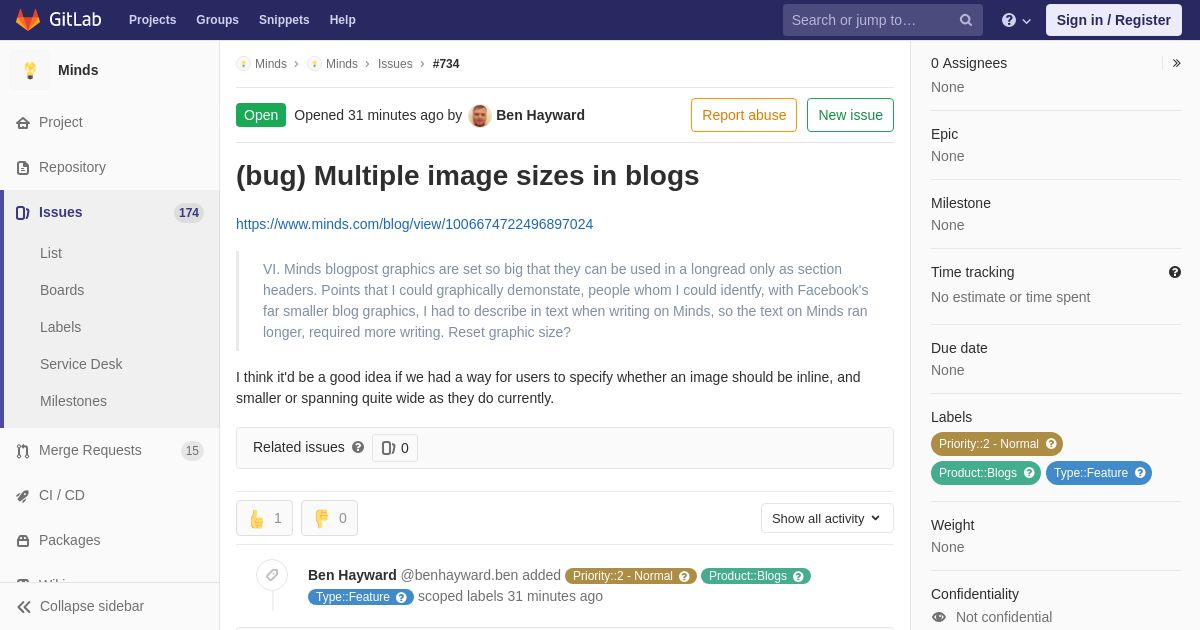Viewport: 1200px width, 630px height.
Task: Click the search magnifier icon
Action: pos(966,20)
